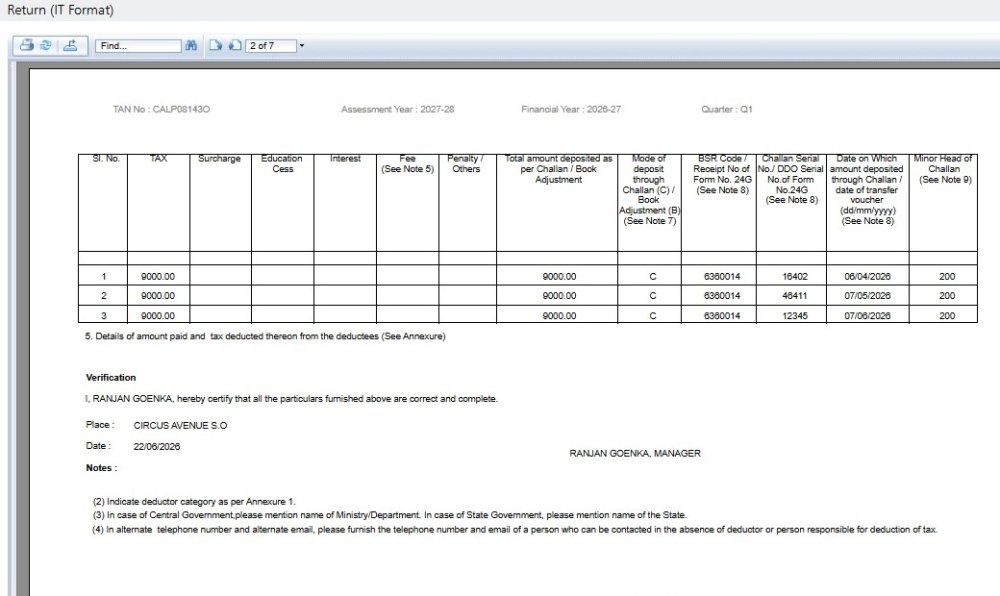Go to next page using the page-arrow icon
This screenshot has height=596, width=1000.
(216, 45)
